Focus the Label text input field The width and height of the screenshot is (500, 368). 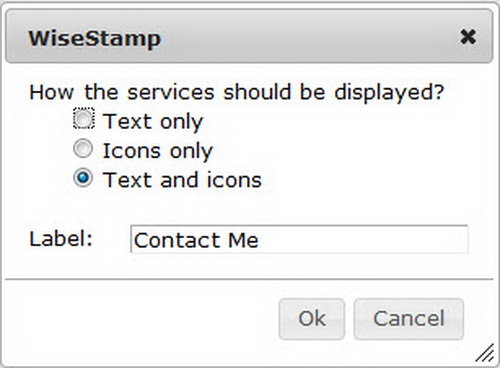pos(299,239)
